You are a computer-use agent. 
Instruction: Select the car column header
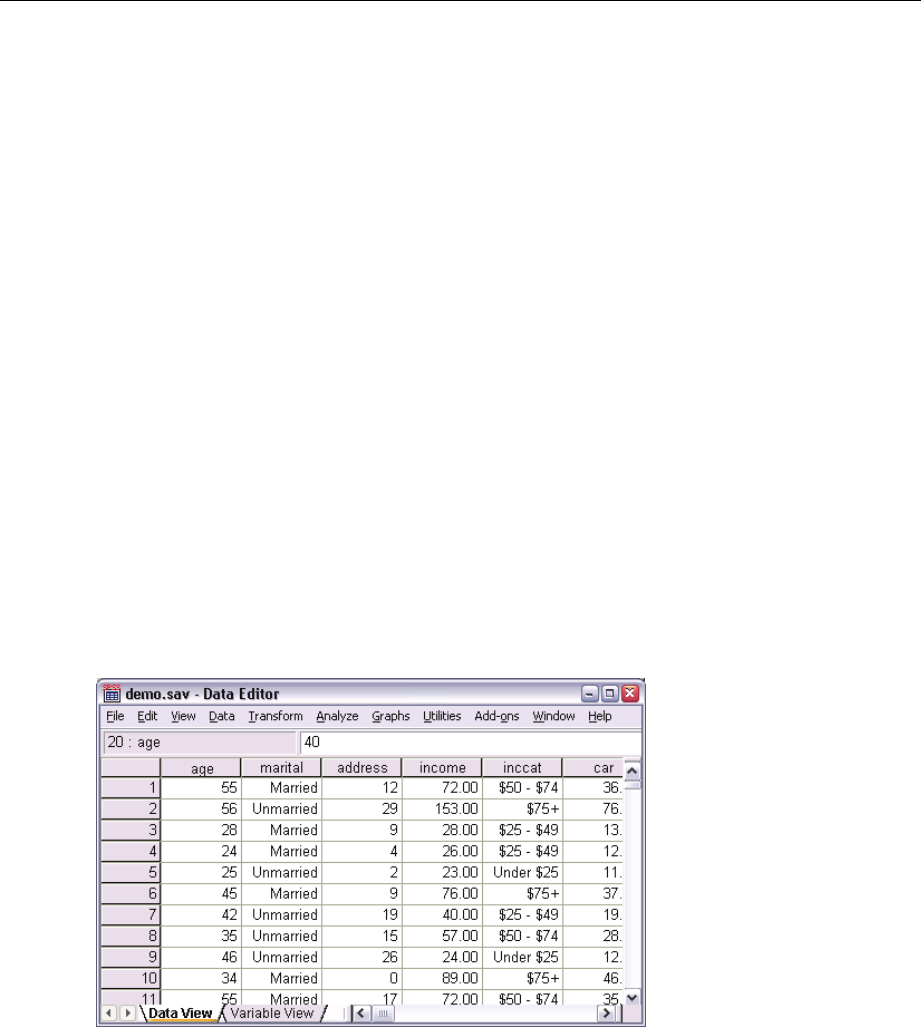tap(593, 768)
